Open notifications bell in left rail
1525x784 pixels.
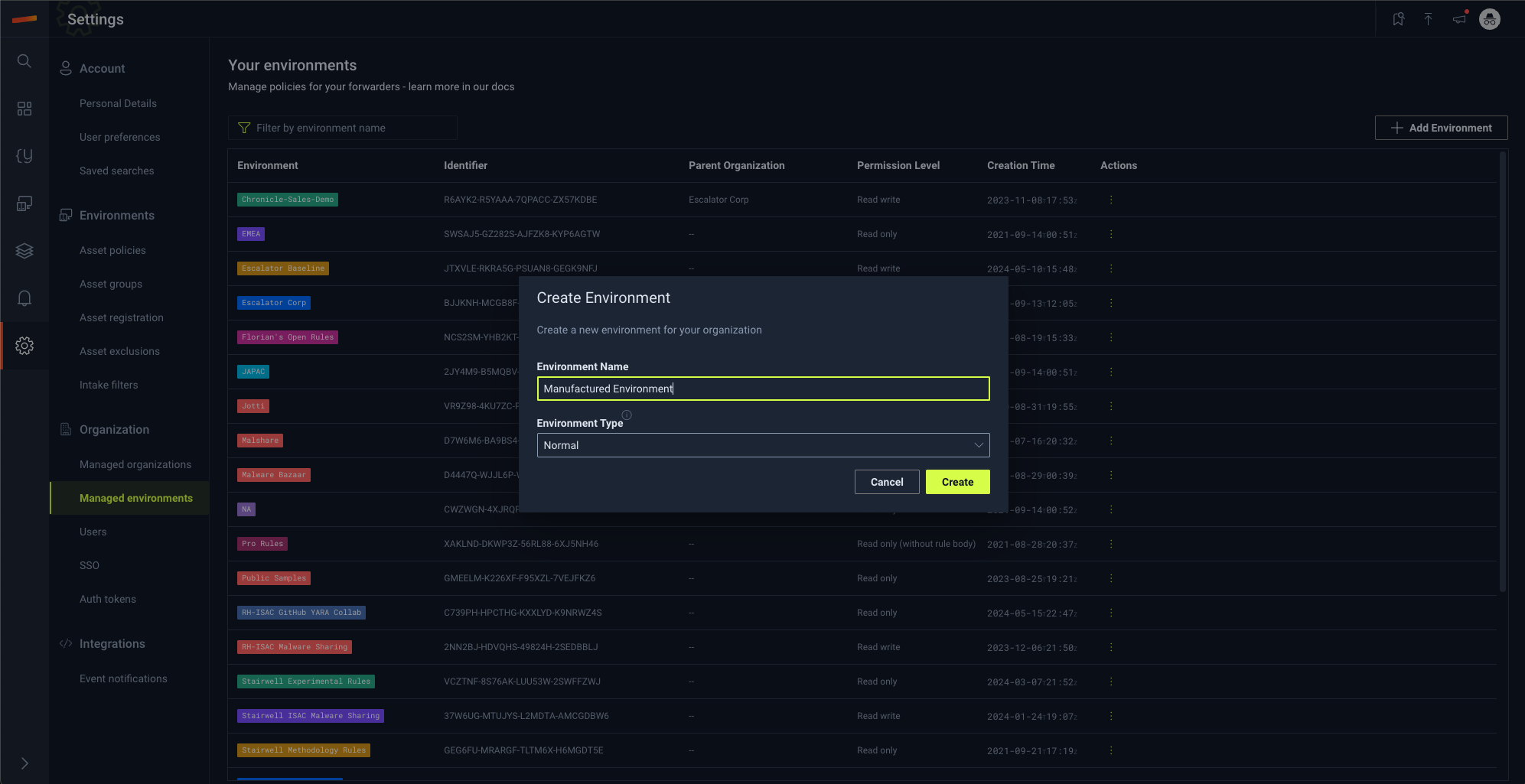24,298
